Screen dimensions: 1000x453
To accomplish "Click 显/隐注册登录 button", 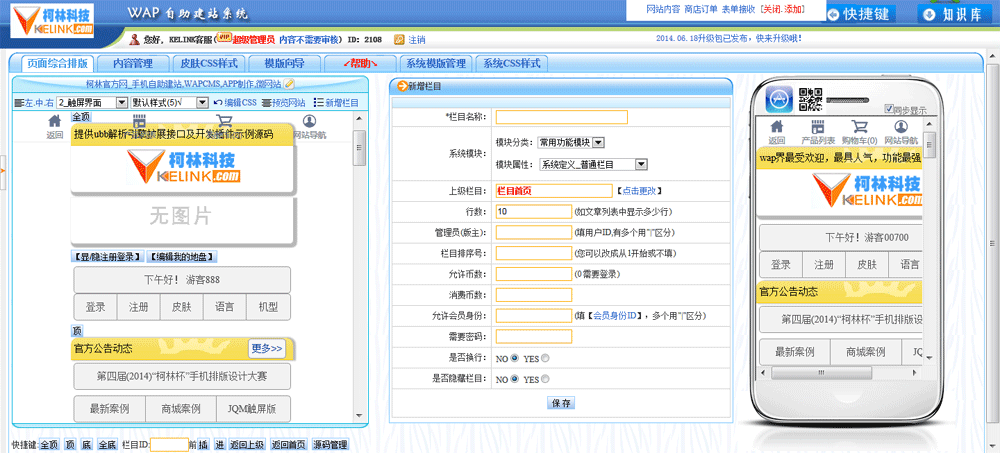I will click(x=107, y=257).
